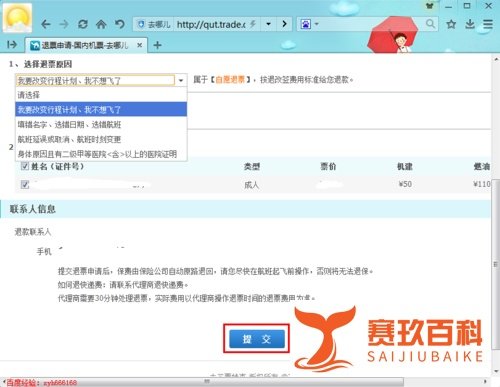Screen dimensions: 500x387
Task: Select 身体原因且有二级甲等医院 option
Action: 101,154
